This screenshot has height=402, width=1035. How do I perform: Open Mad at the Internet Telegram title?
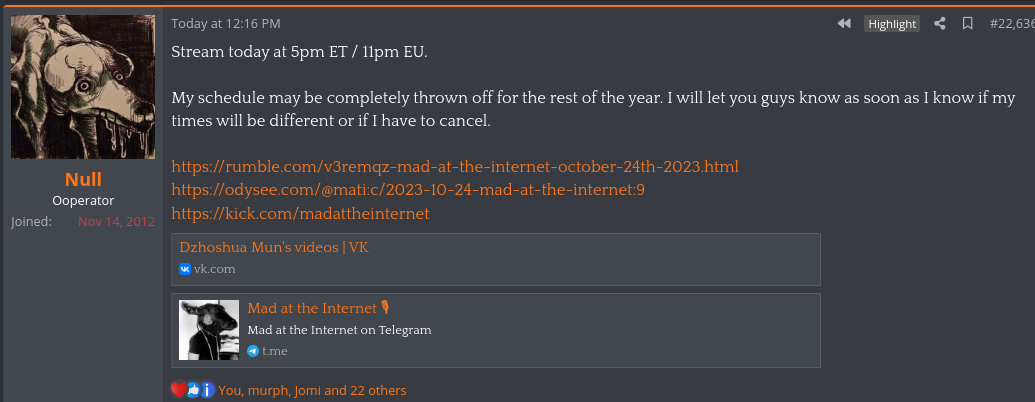[319, 308]
